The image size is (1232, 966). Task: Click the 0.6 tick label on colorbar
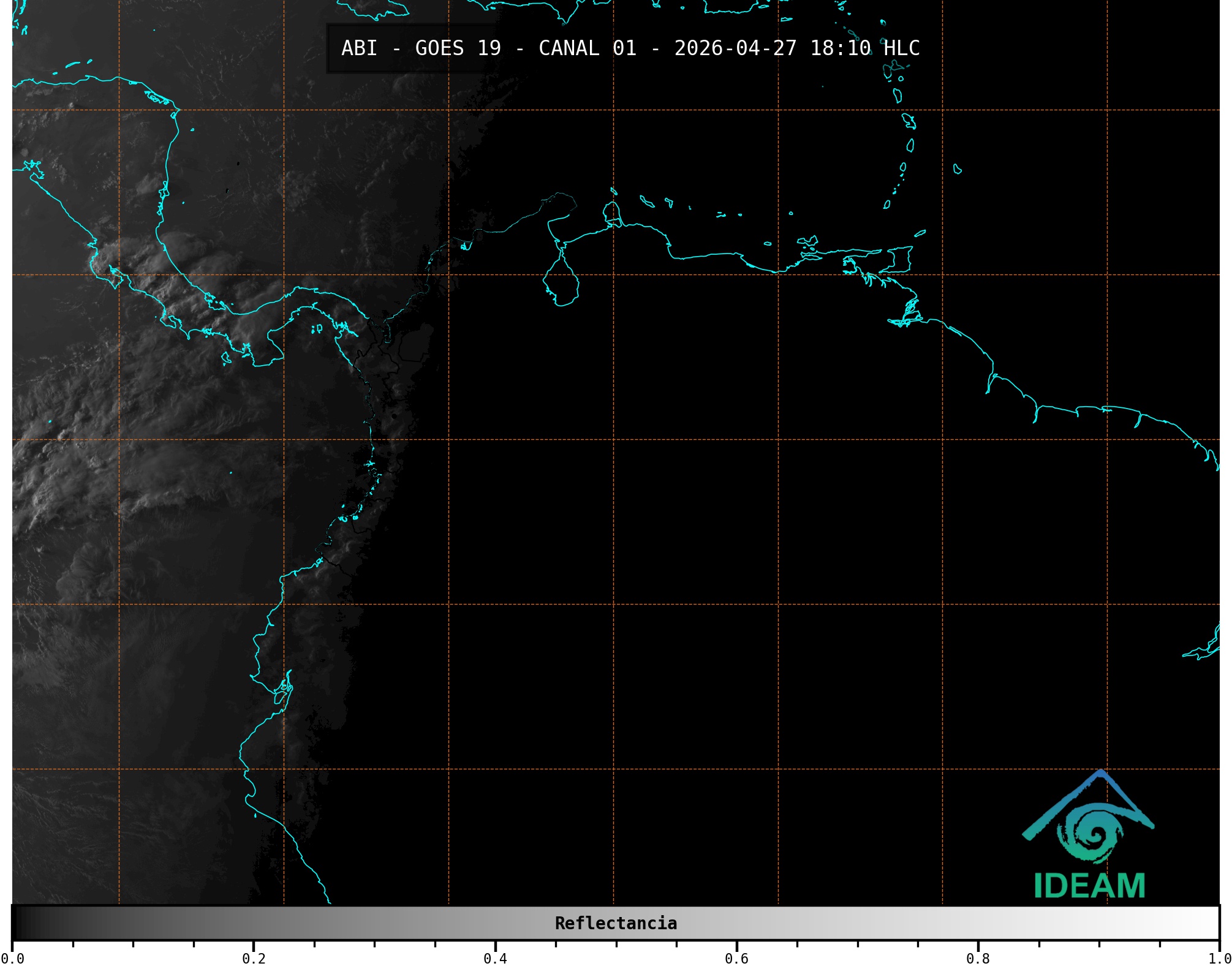tap(736, 958)
